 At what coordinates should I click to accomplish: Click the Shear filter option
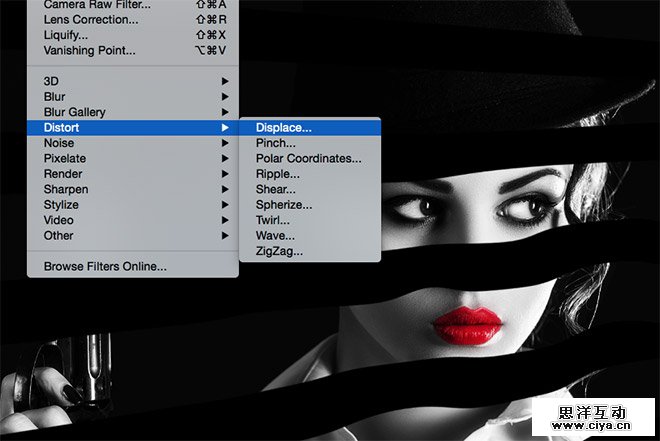click(276, 189)
